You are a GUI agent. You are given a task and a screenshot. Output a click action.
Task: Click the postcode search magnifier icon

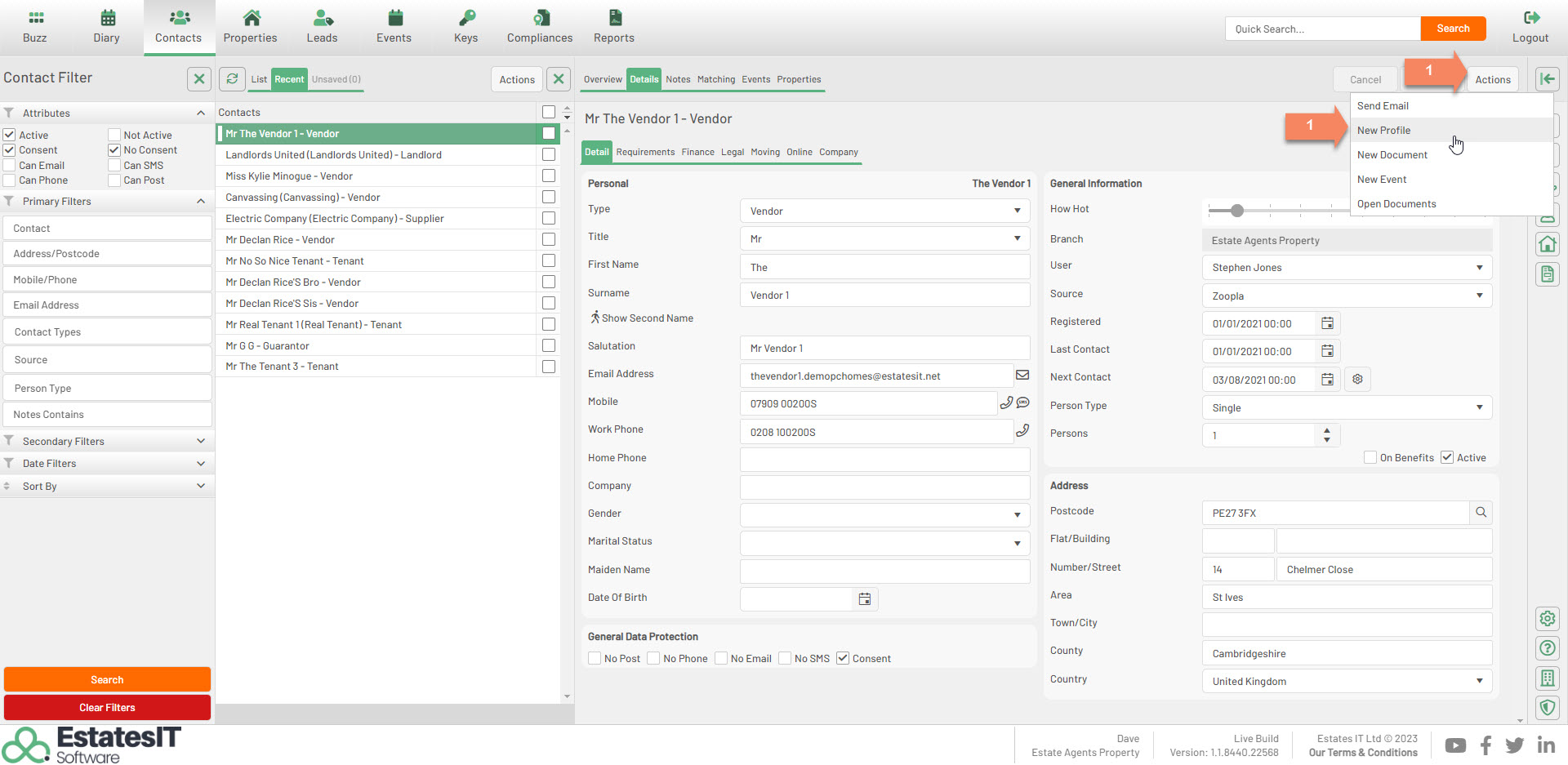(x=1481, y=513)
